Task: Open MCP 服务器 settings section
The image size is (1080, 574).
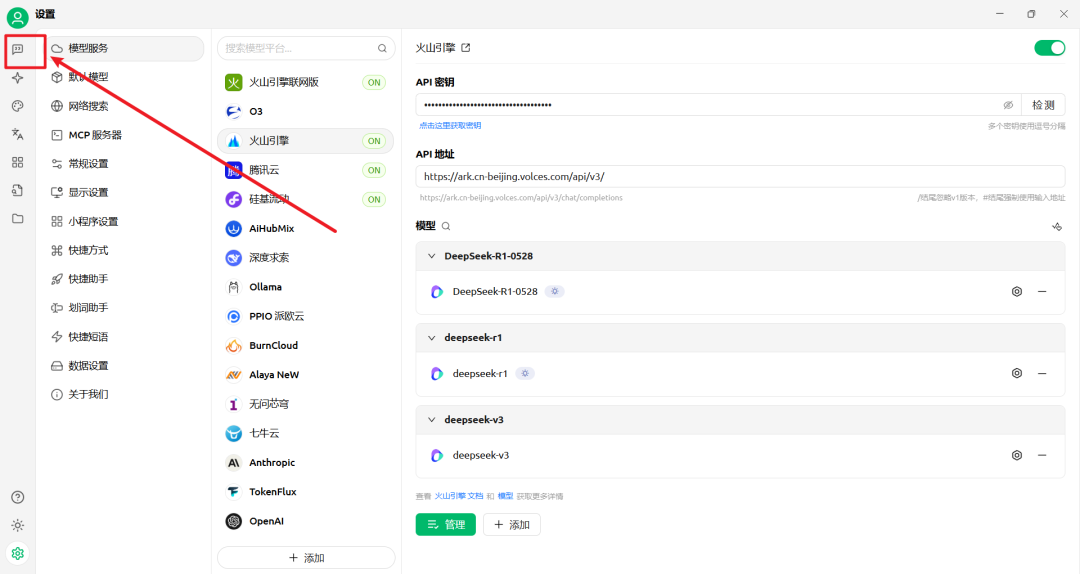Action: (125, 135)
